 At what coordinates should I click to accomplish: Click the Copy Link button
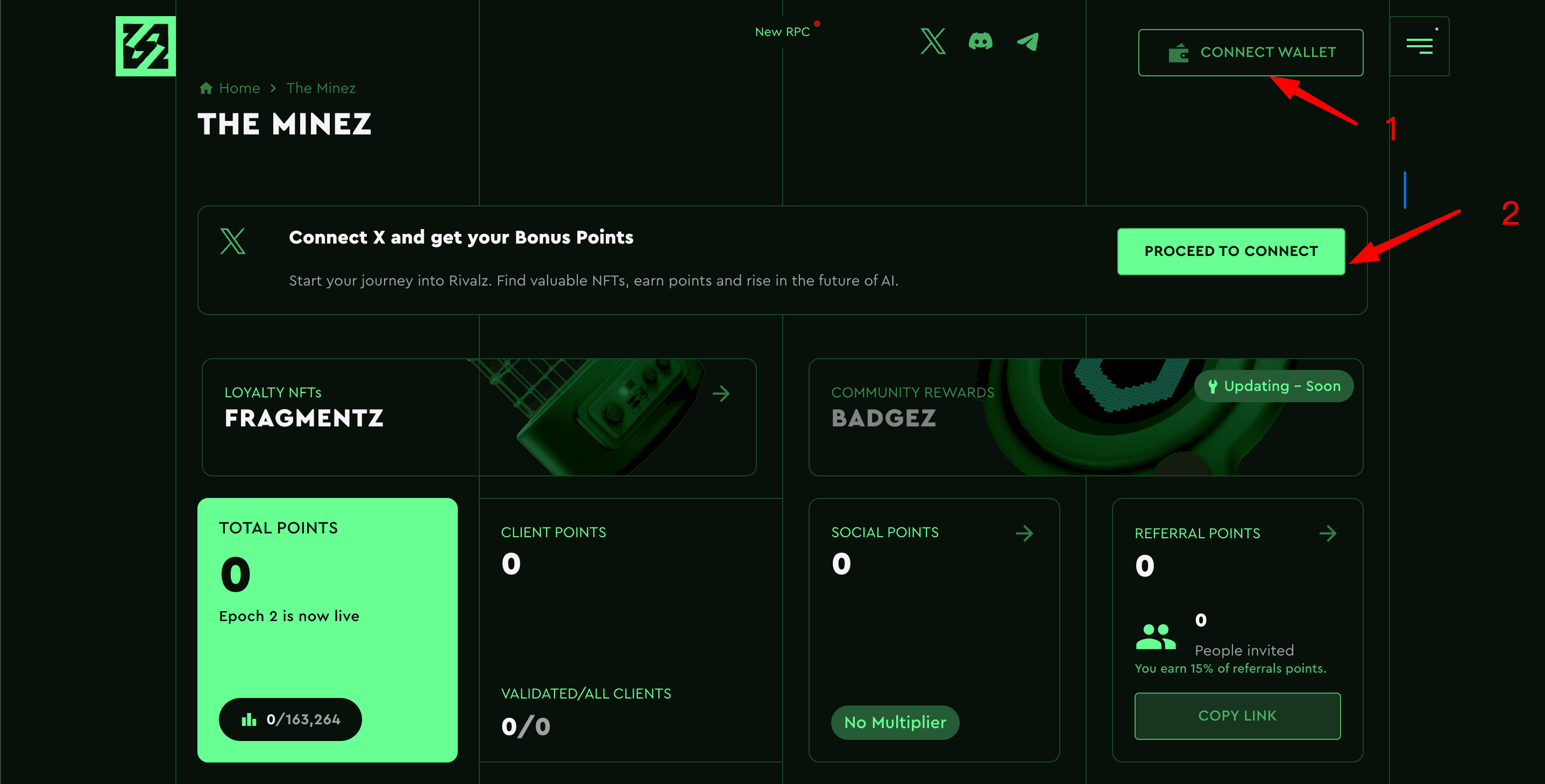1237,716
